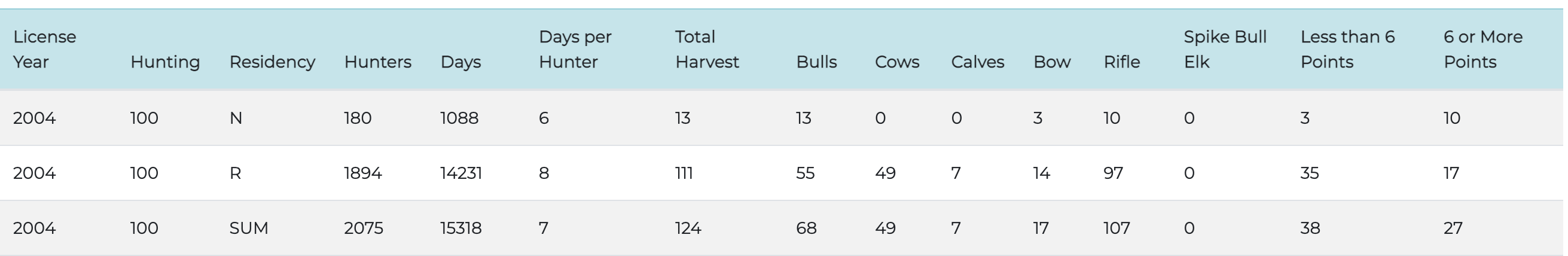Screen dimensions: 1568x256
Task: Click the Cows column header
Action: pos(896,62)
